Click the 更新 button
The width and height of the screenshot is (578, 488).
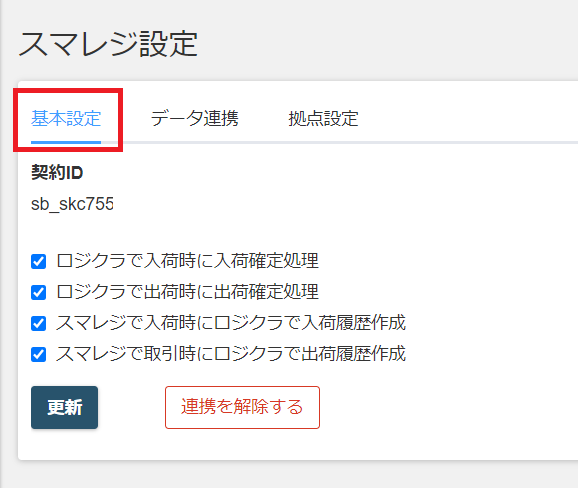(x=65, y=407)
